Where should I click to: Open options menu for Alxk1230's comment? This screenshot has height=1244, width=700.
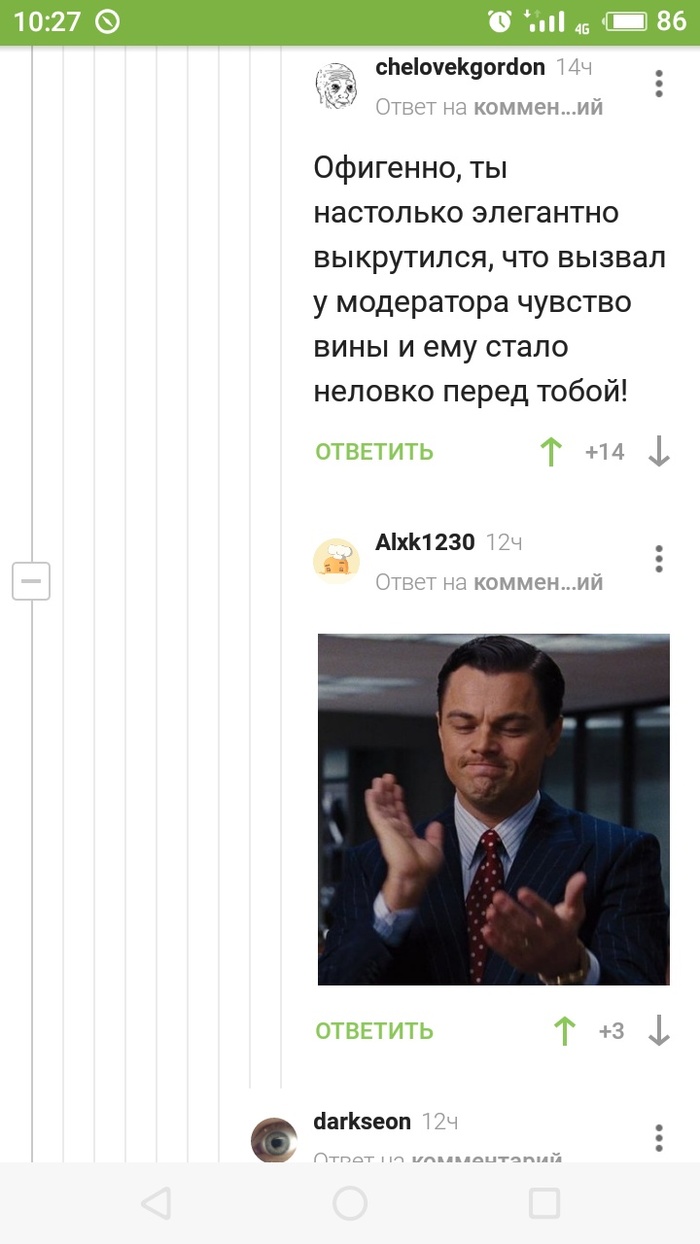point(659,559)
